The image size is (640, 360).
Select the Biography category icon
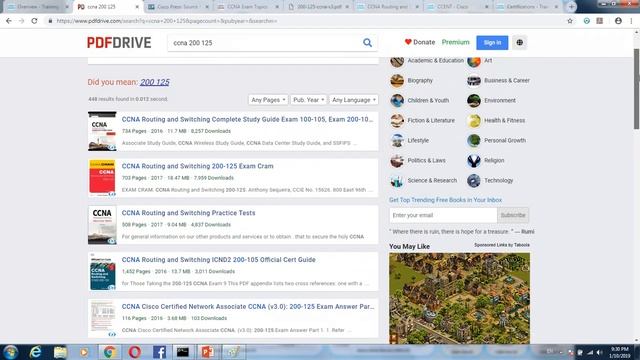pyautogui.click(x=397, y=80)
